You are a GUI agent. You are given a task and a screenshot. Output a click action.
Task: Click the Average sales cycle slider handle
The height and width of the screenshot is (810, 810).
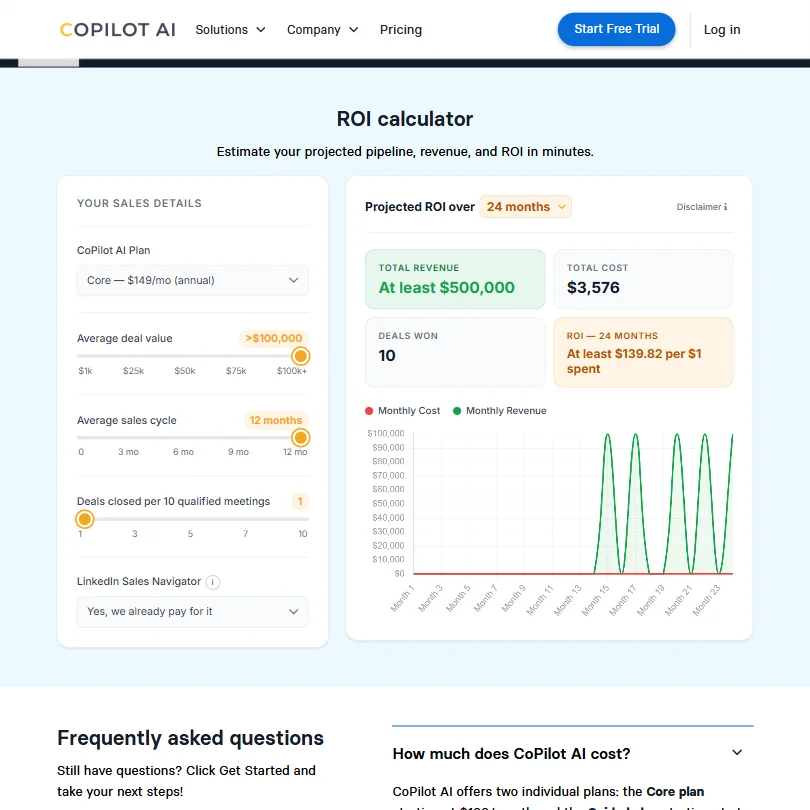coord(300,438)
